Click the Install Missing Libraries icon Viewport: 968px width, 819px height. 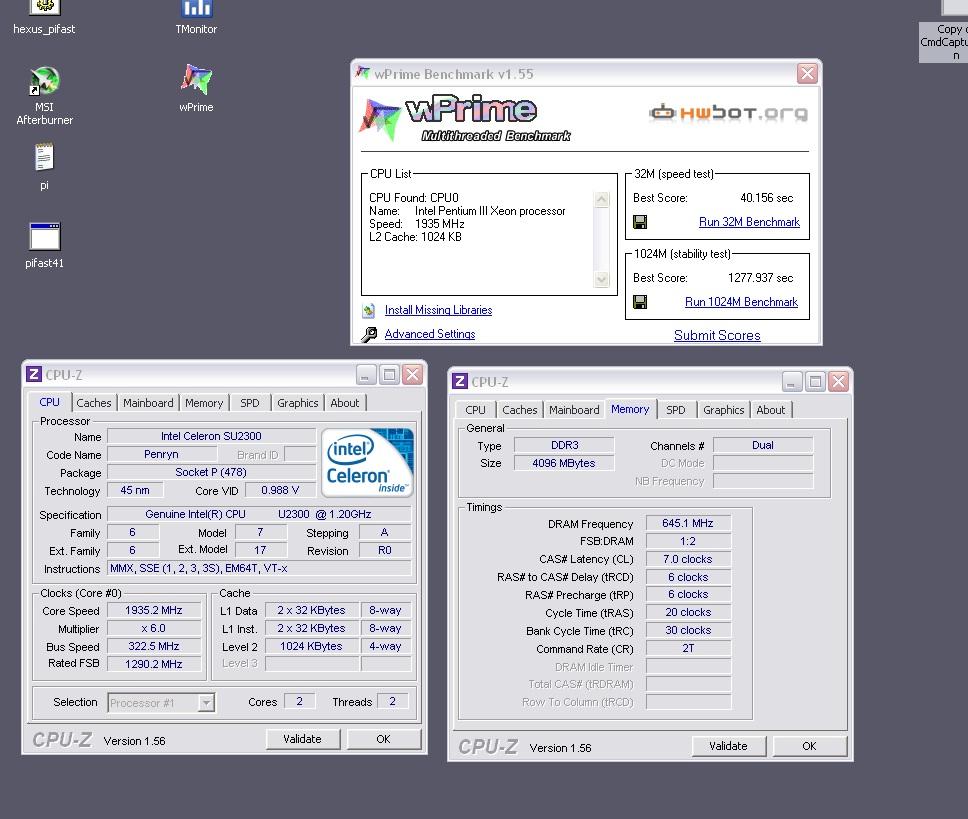[369, 310]
